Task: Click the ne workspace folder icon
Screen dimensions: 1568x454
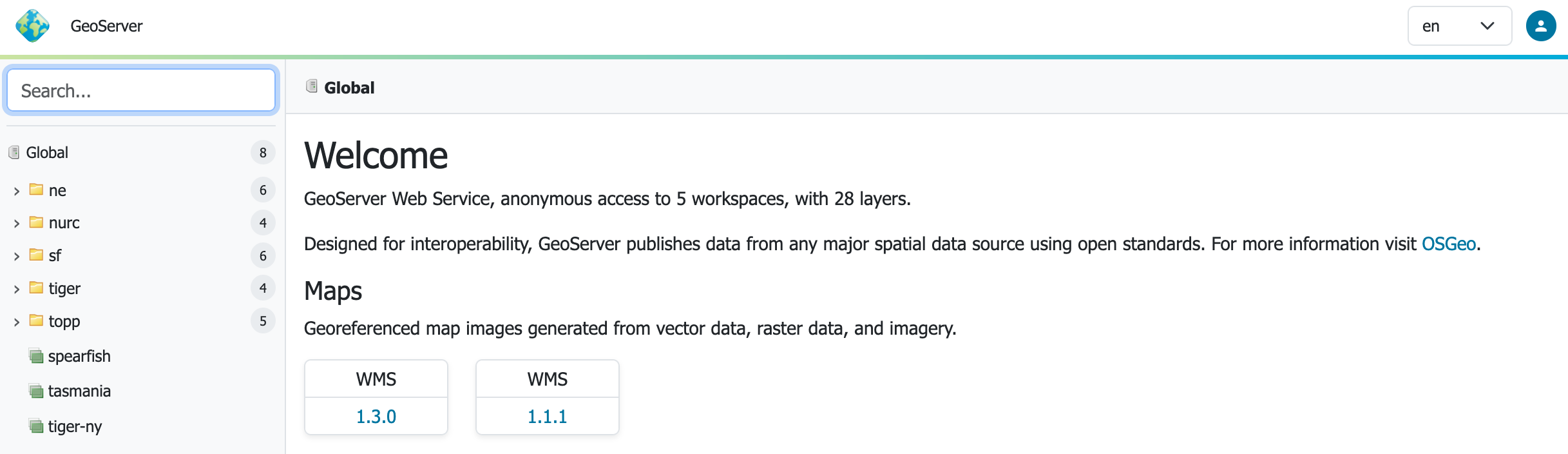Action: click(36, 190)
